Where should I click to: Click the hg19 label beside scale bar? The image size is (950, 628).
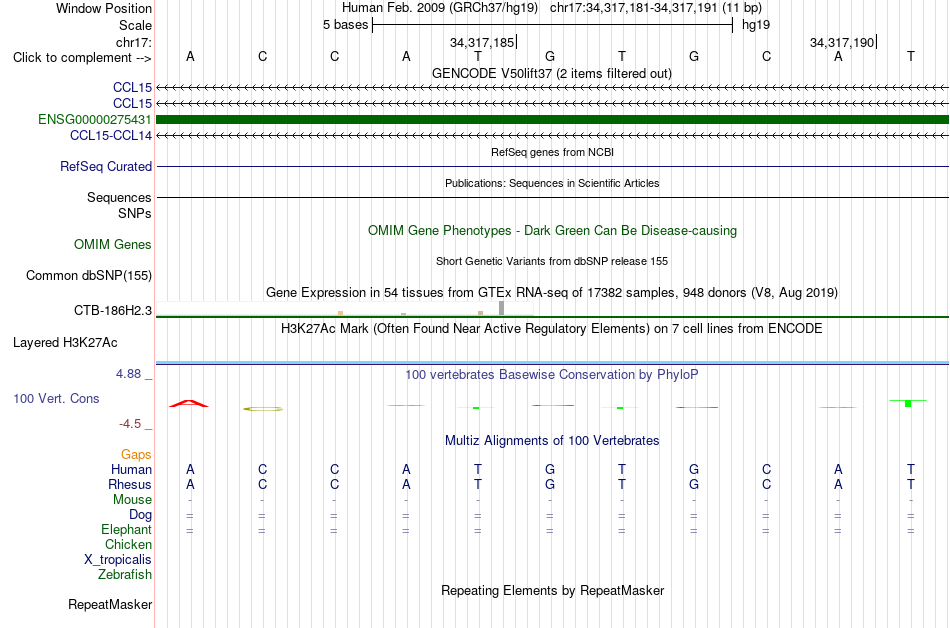tap(756, 25)
